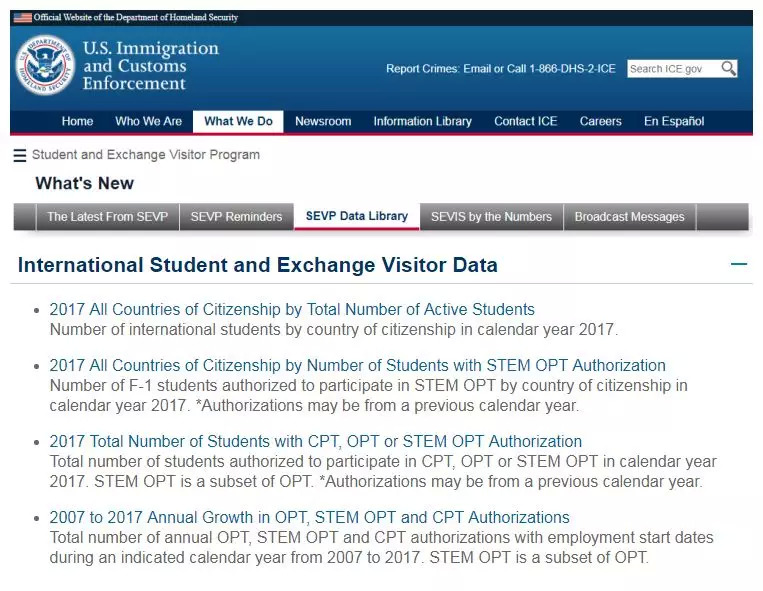Image resolution: width=763 pixels, height=591 pixels.
Task: Click the search magnifying glass icon
Action: [729, 69]
